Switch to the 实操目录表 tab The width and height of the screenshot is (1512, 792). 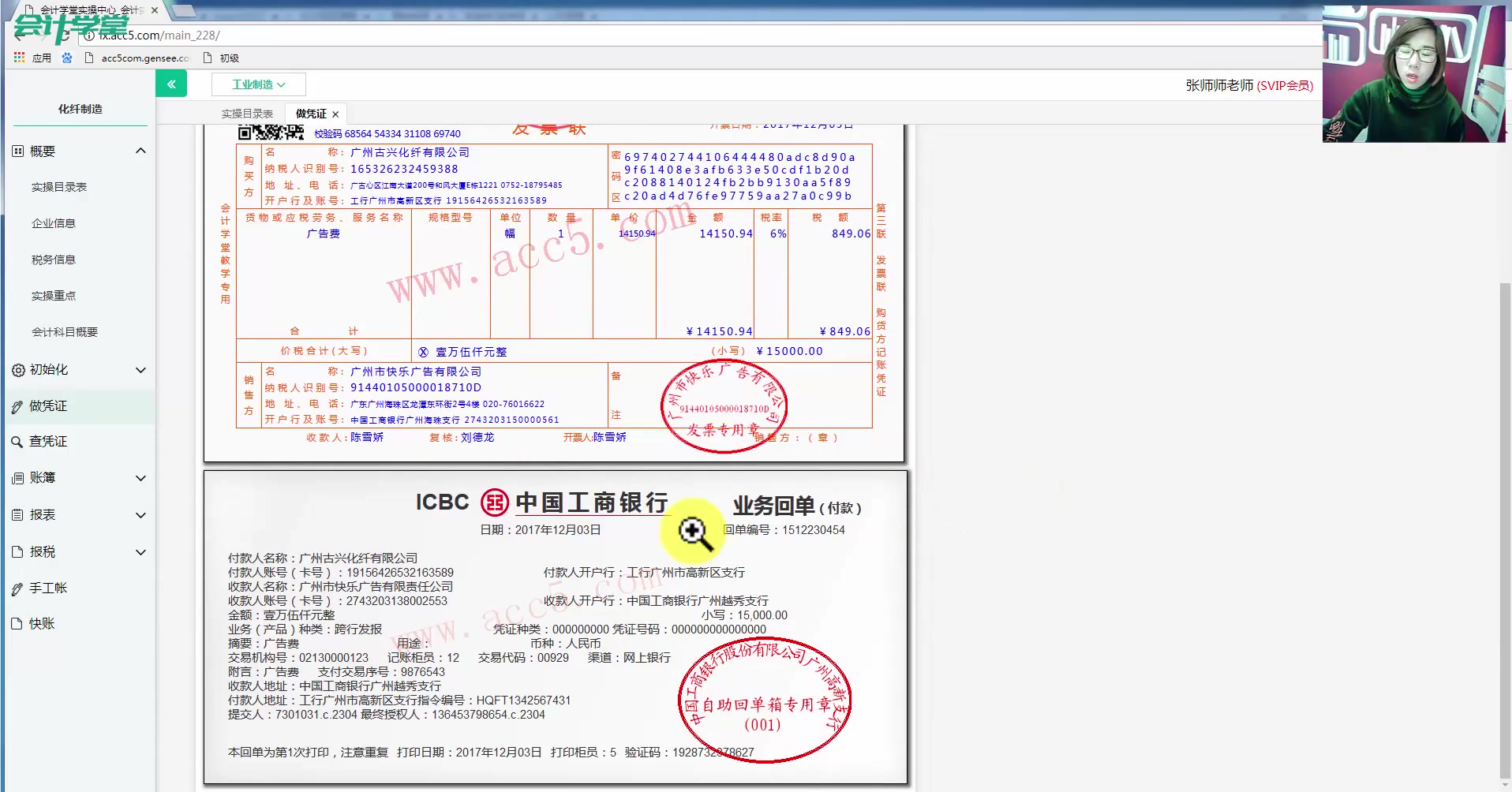[247, 114]
